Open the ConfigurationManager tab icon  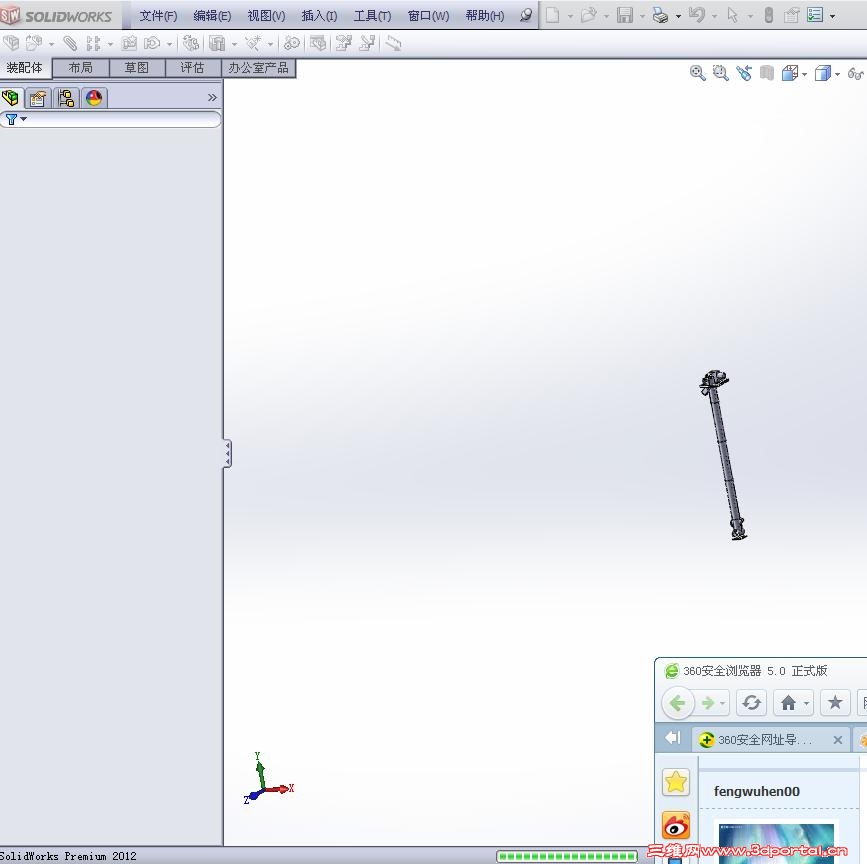point(66,98)
